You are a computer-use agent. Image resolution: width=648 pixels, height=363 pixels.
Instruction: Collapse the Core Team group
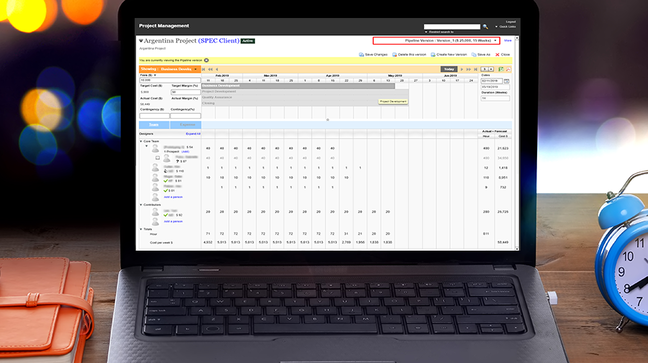pos(141,141)
